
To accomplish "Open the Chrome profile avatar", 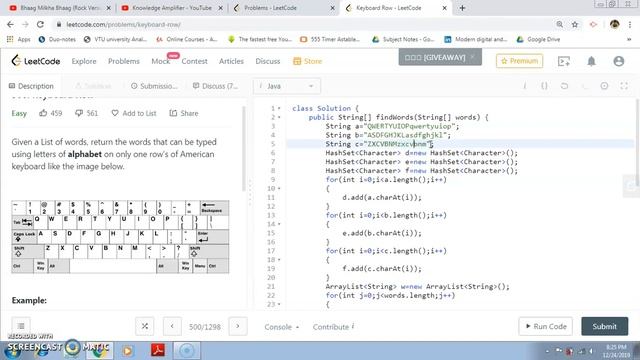I will pos(614,24).
